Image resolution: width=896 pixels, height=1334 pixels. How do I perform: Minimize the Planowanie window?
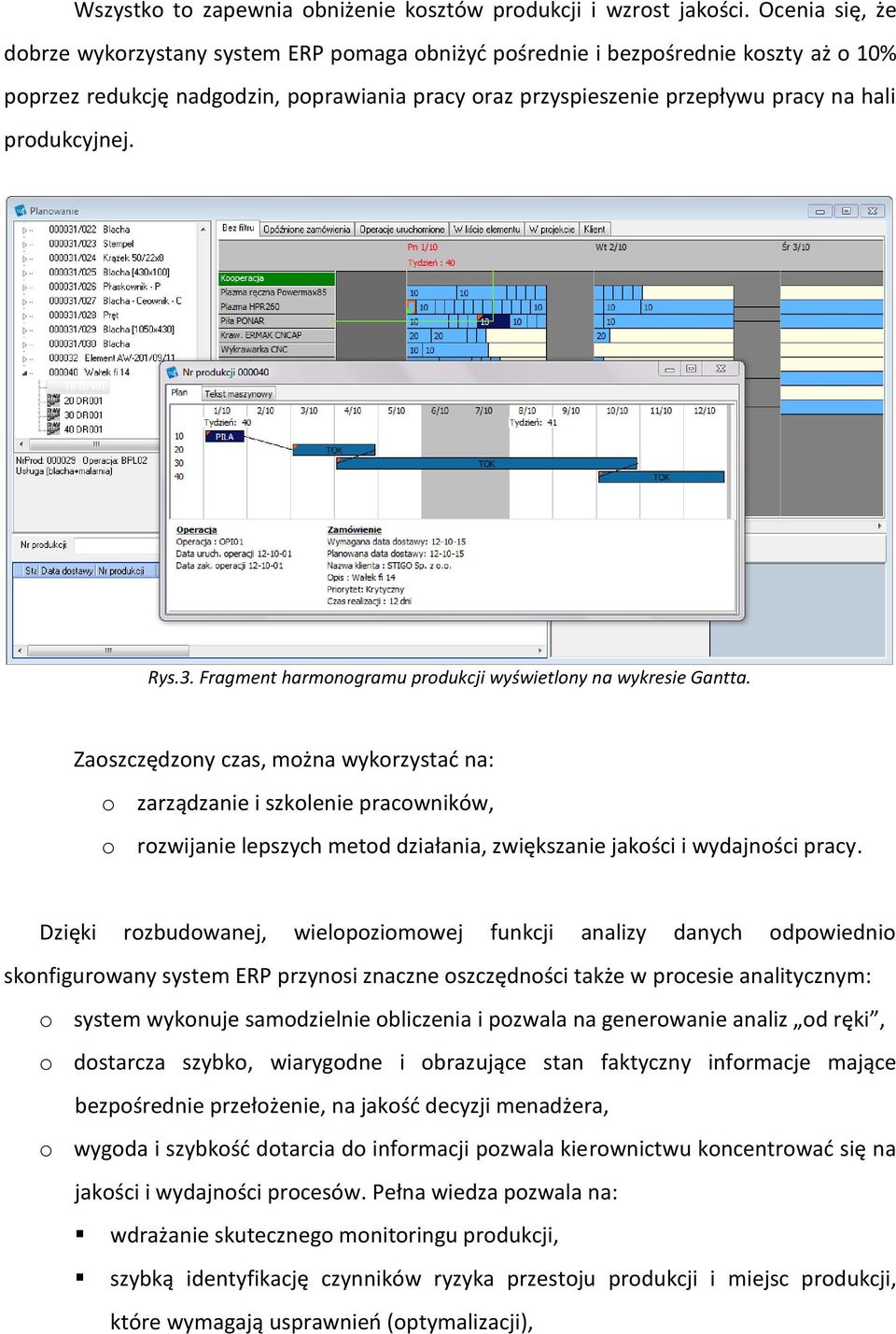tap(819, 211)
